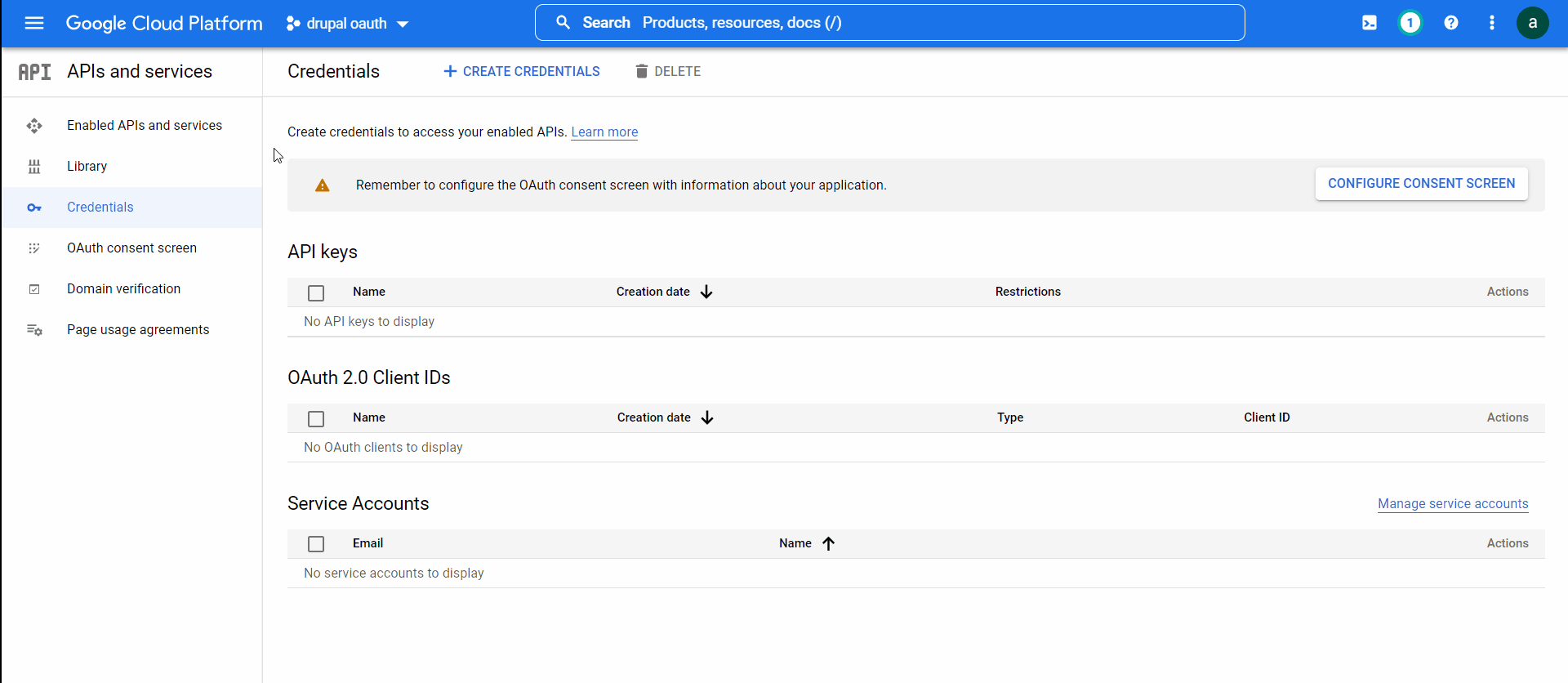Activate the Cloud Shell icon

1370,23
